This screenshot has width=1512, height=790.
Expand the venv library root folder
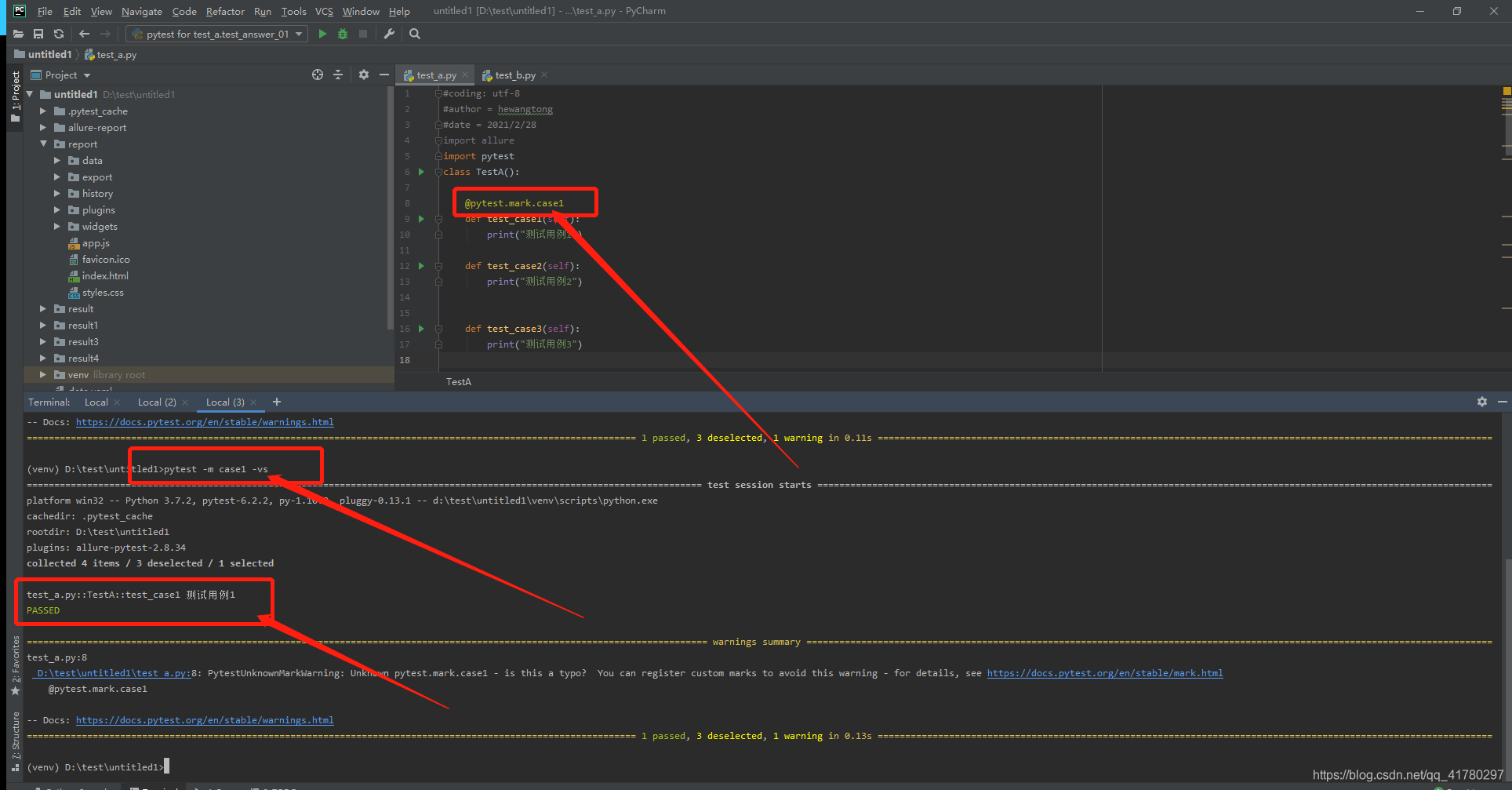pos(43,375)
